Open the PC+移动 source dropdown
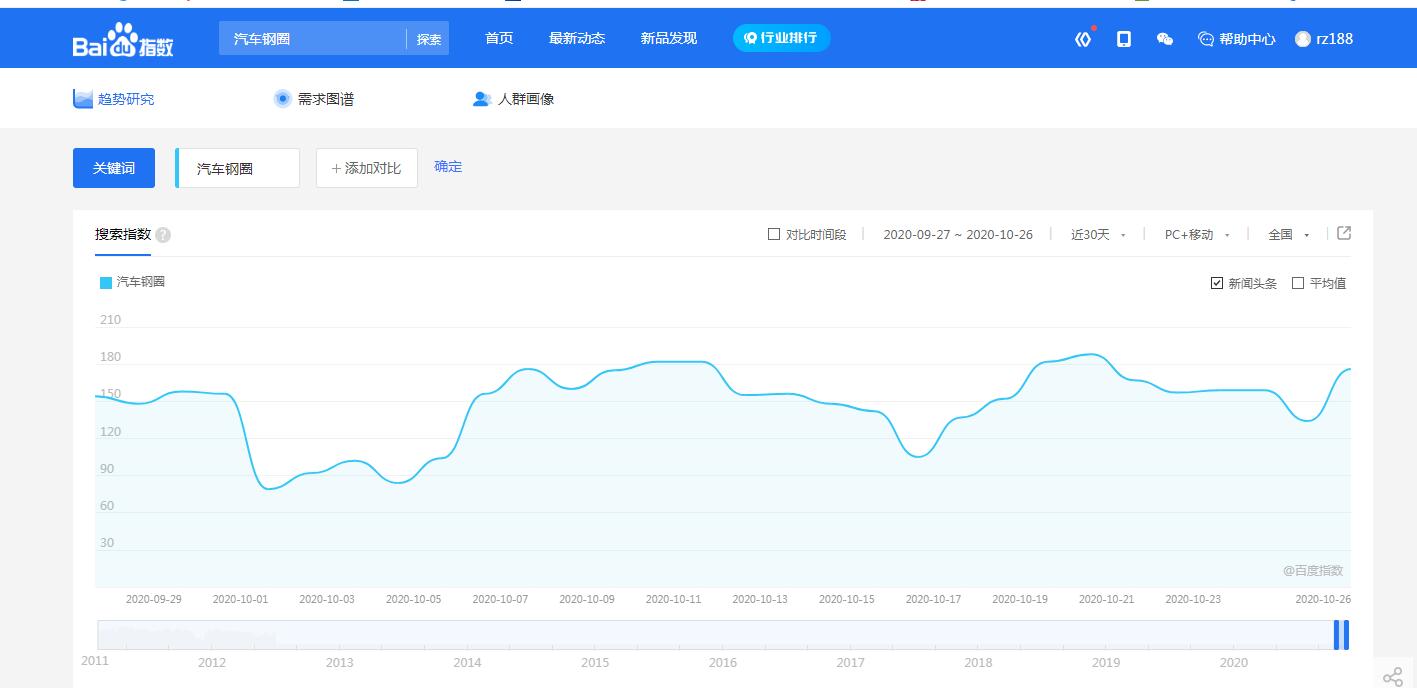 (x=1196, y=234)
